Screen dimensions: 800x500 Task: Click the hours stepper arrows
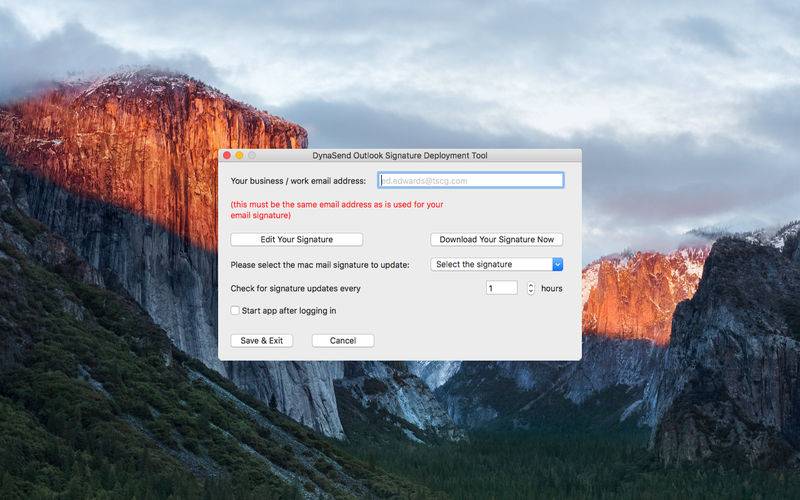coord(531,289)
